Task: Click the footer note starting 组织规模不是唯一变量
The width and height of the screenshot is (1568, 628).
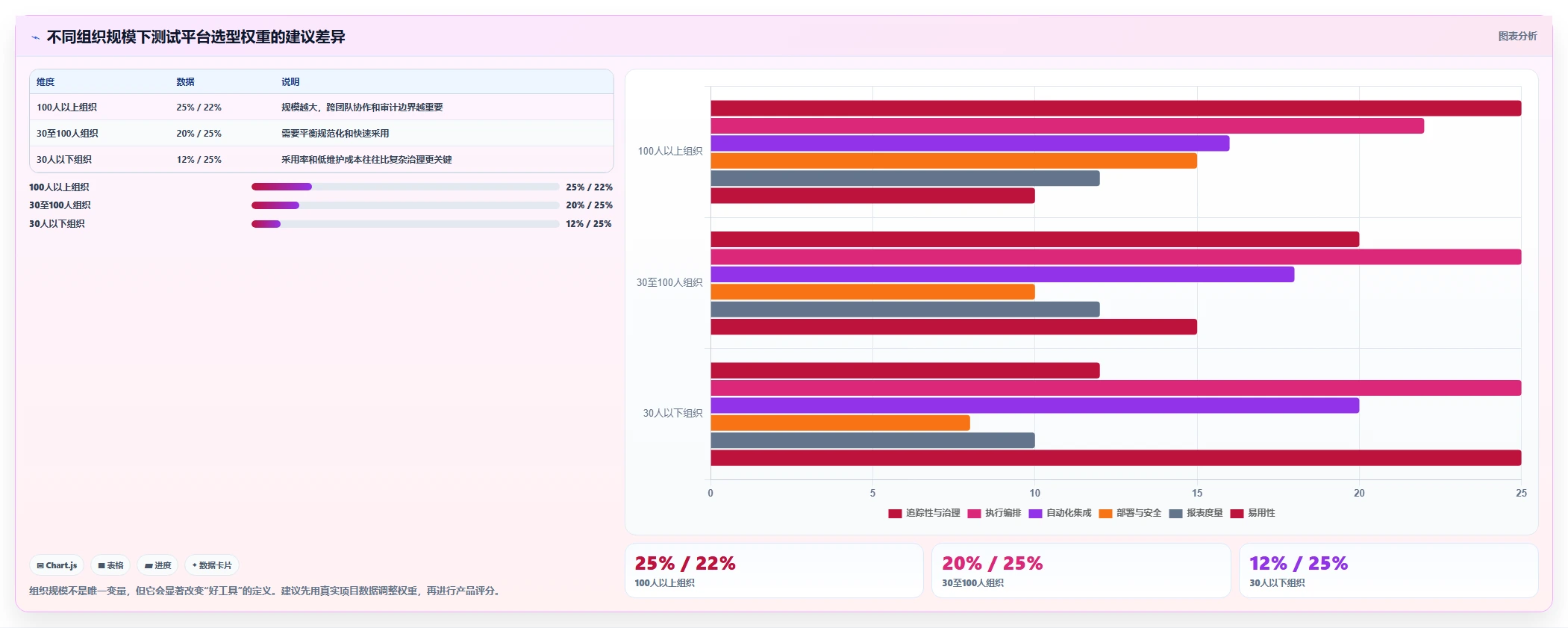Action: [264, 591]
